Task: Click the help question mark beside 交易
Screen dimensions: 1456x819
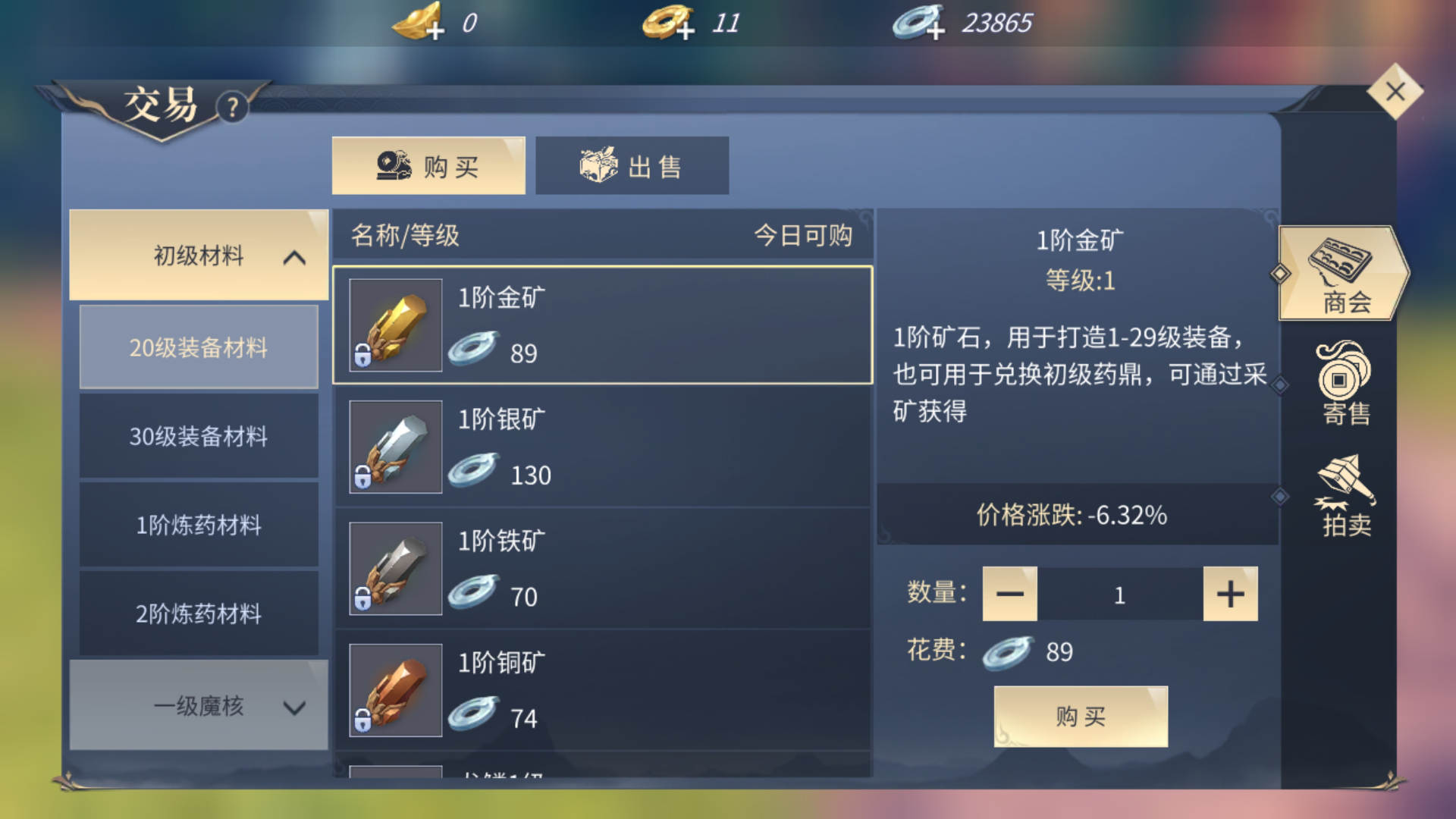Action: tap(233, 108)
